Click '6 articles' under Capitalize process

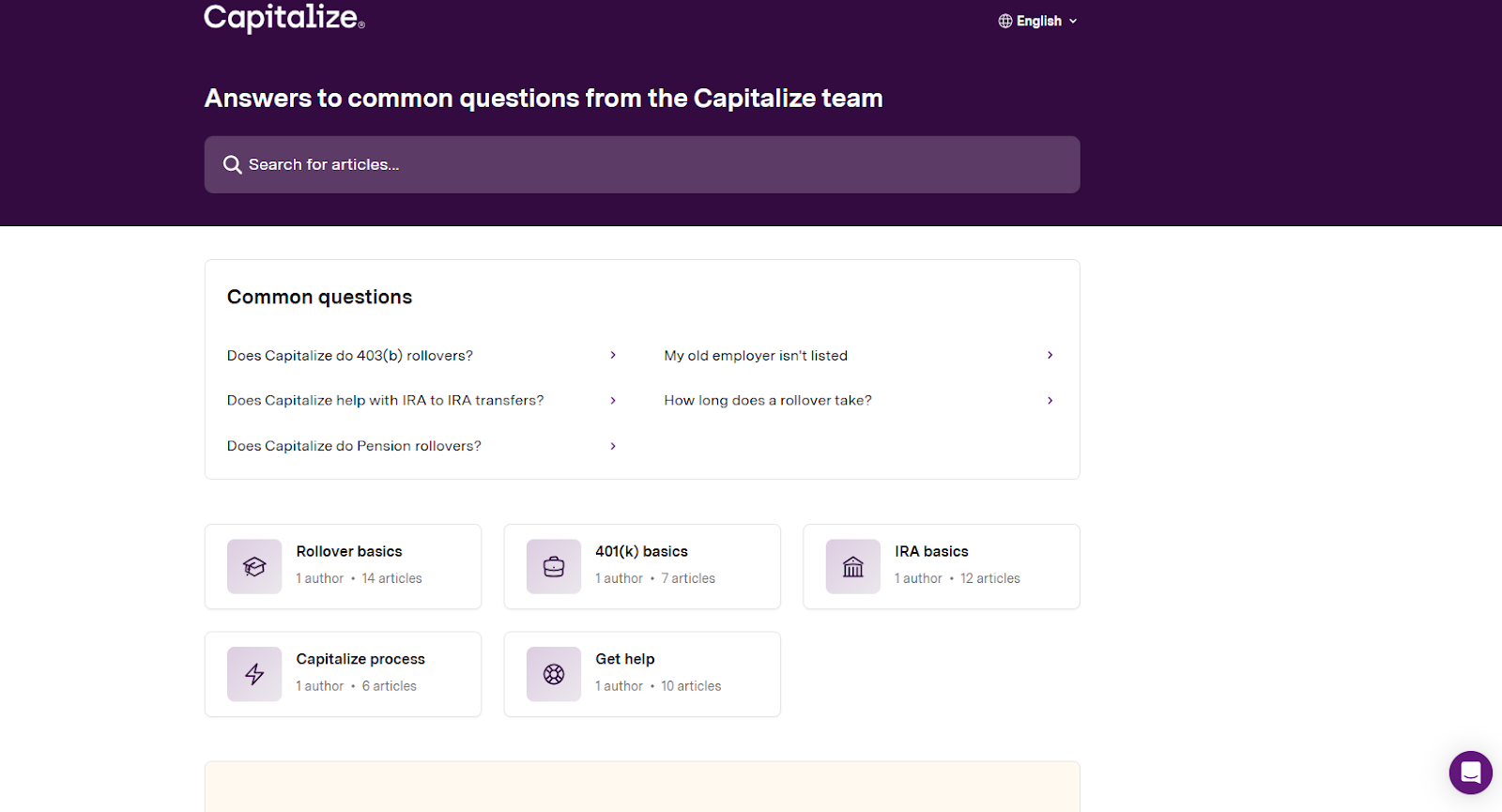coord(390,686)
